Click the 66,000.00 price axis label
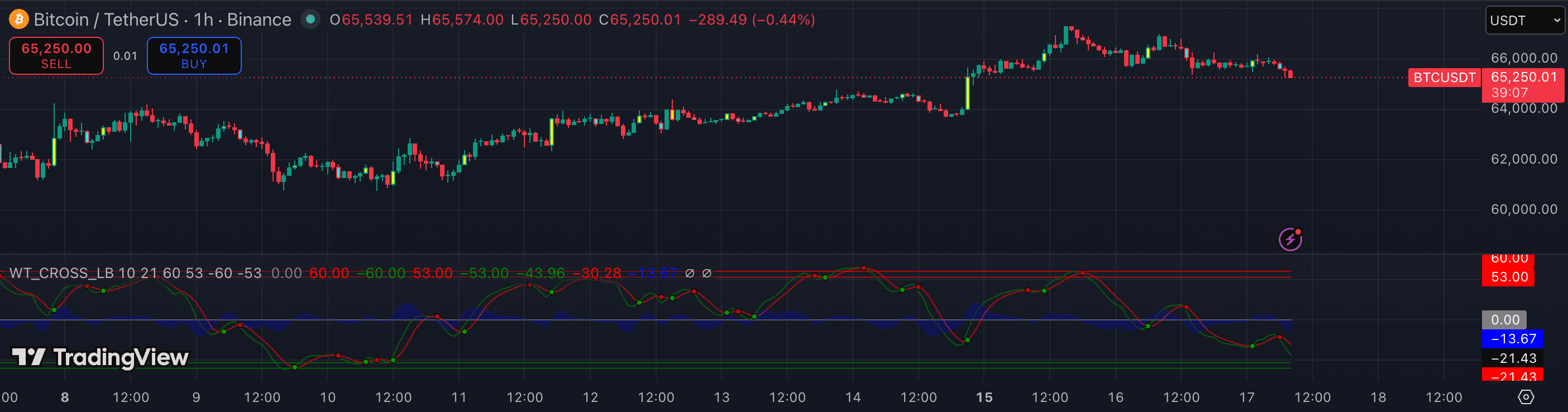The image size is (1568, 412). coord(1523,58)
